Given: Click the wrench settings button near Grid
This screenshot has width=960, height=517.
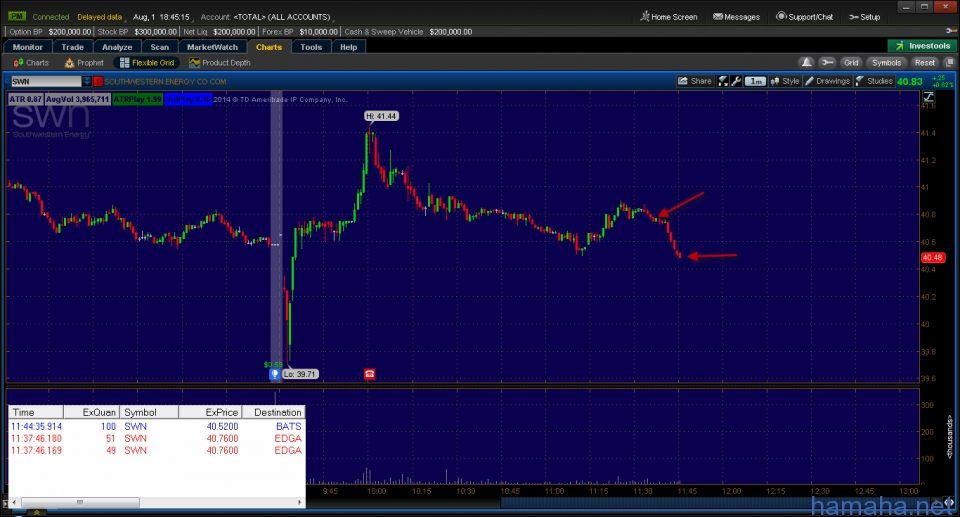Looking at the screenshot, I should 827,62.
